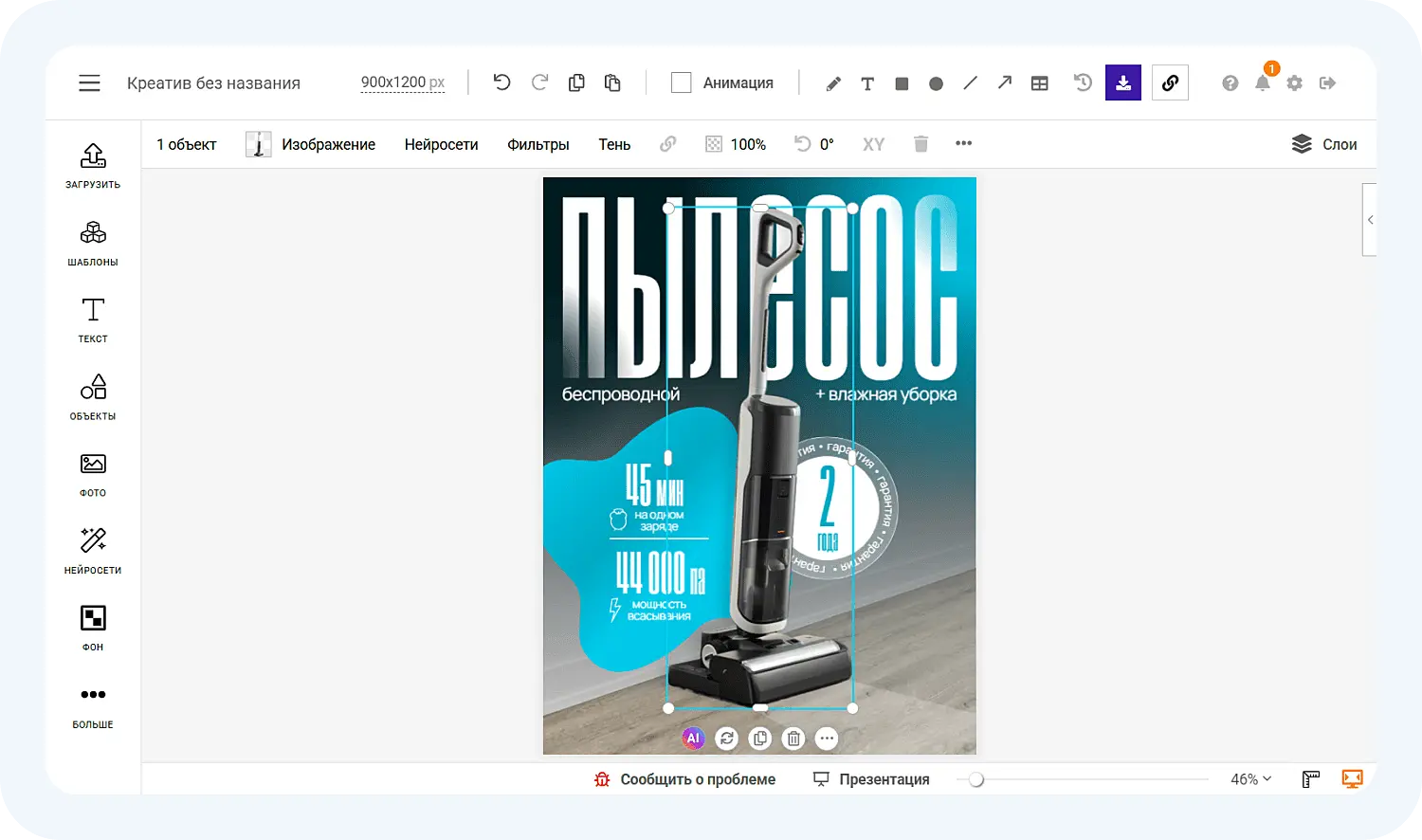Screen dimensions: 1422x840
Task: Open the download panel
Action: tap(1122, 82)
